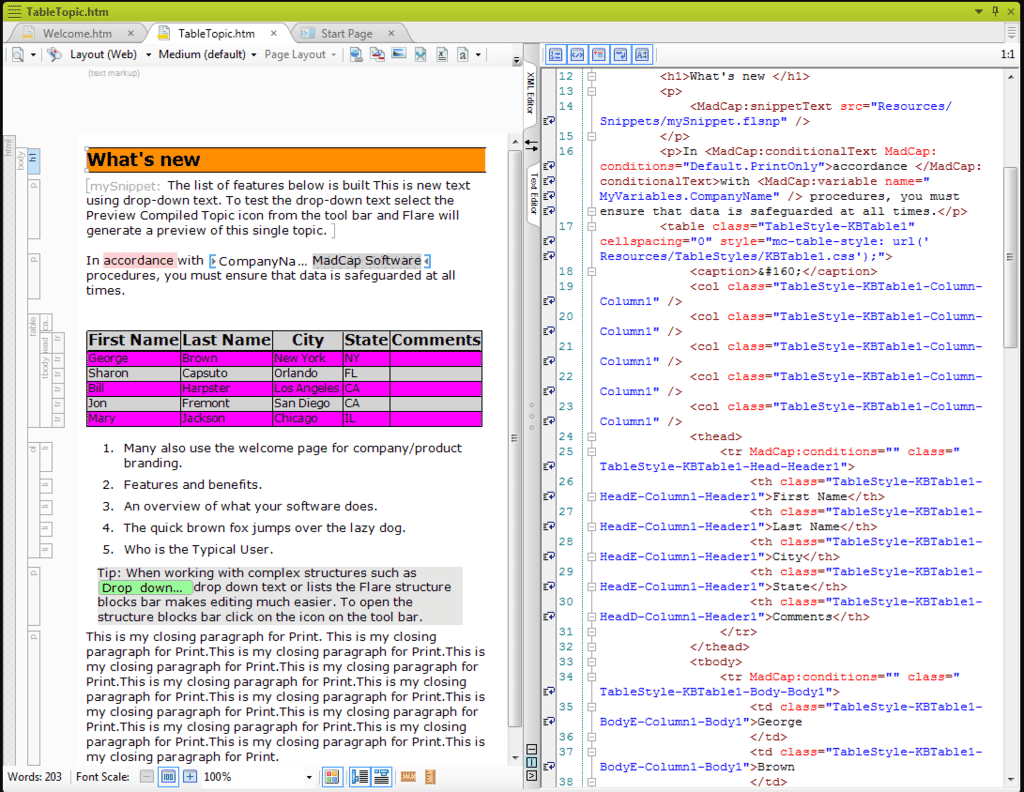
Task: Click the decrease font scale minus button
Action: [x=148, y=776]
